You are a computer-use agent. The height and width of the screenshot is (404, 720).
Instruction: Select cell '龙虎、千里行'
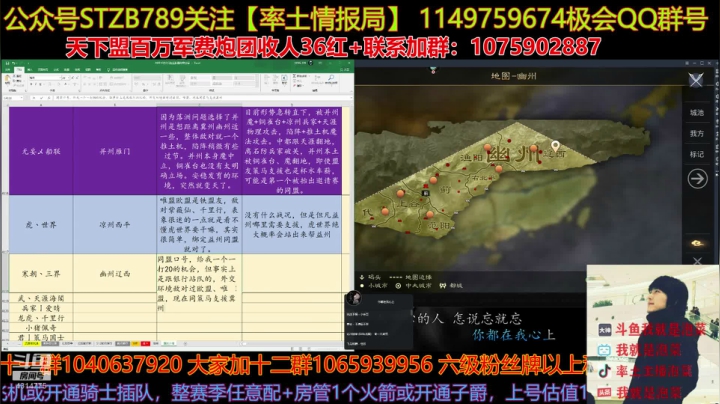tap(41, 318)
